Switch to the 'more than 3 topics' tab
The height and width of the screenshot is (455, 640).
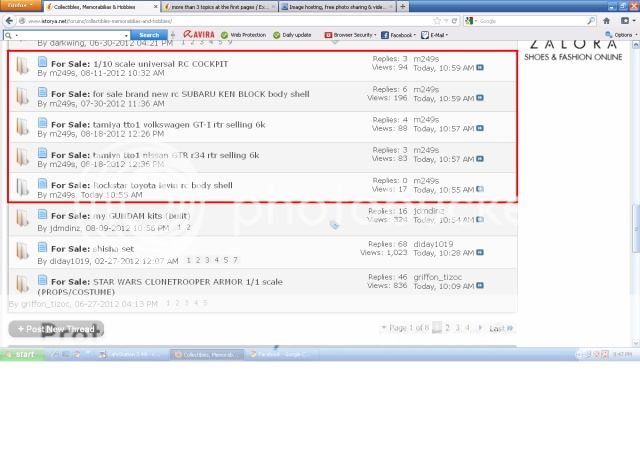pos(221,6)
